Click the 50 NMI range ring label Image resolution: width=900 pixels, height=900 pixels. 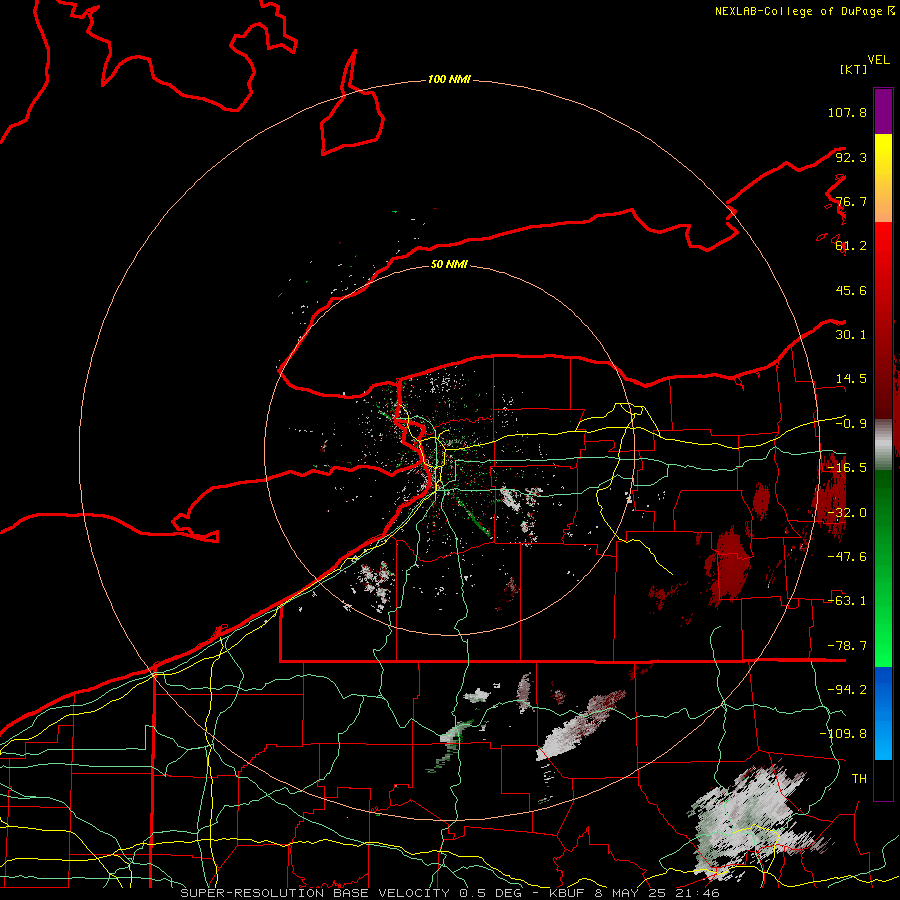(449, 264)
